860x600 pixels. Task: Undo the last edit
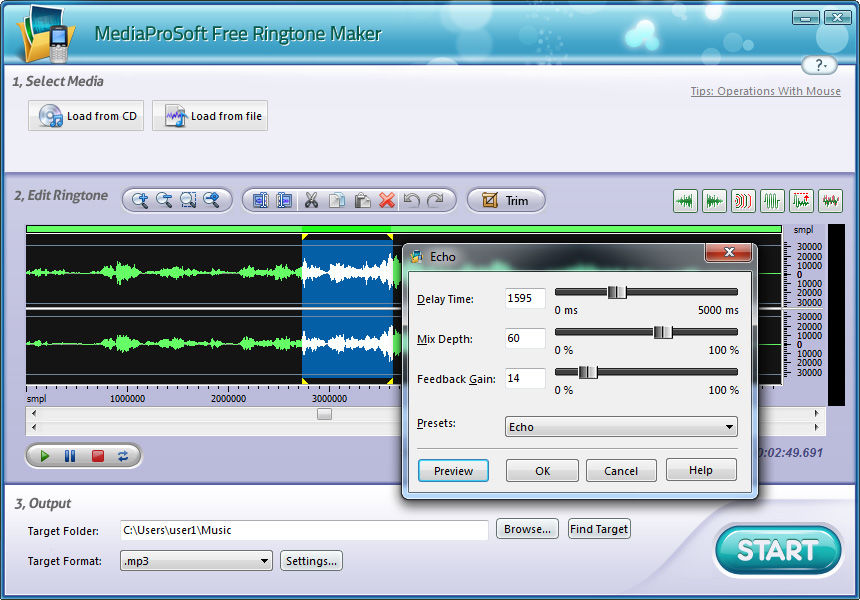[411, 200]
